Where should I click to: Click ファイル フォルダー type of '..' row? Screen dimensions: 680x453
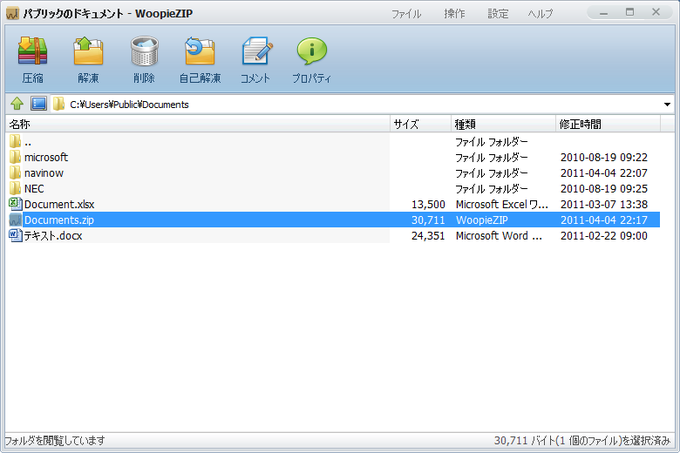click(x=491, y=142)
